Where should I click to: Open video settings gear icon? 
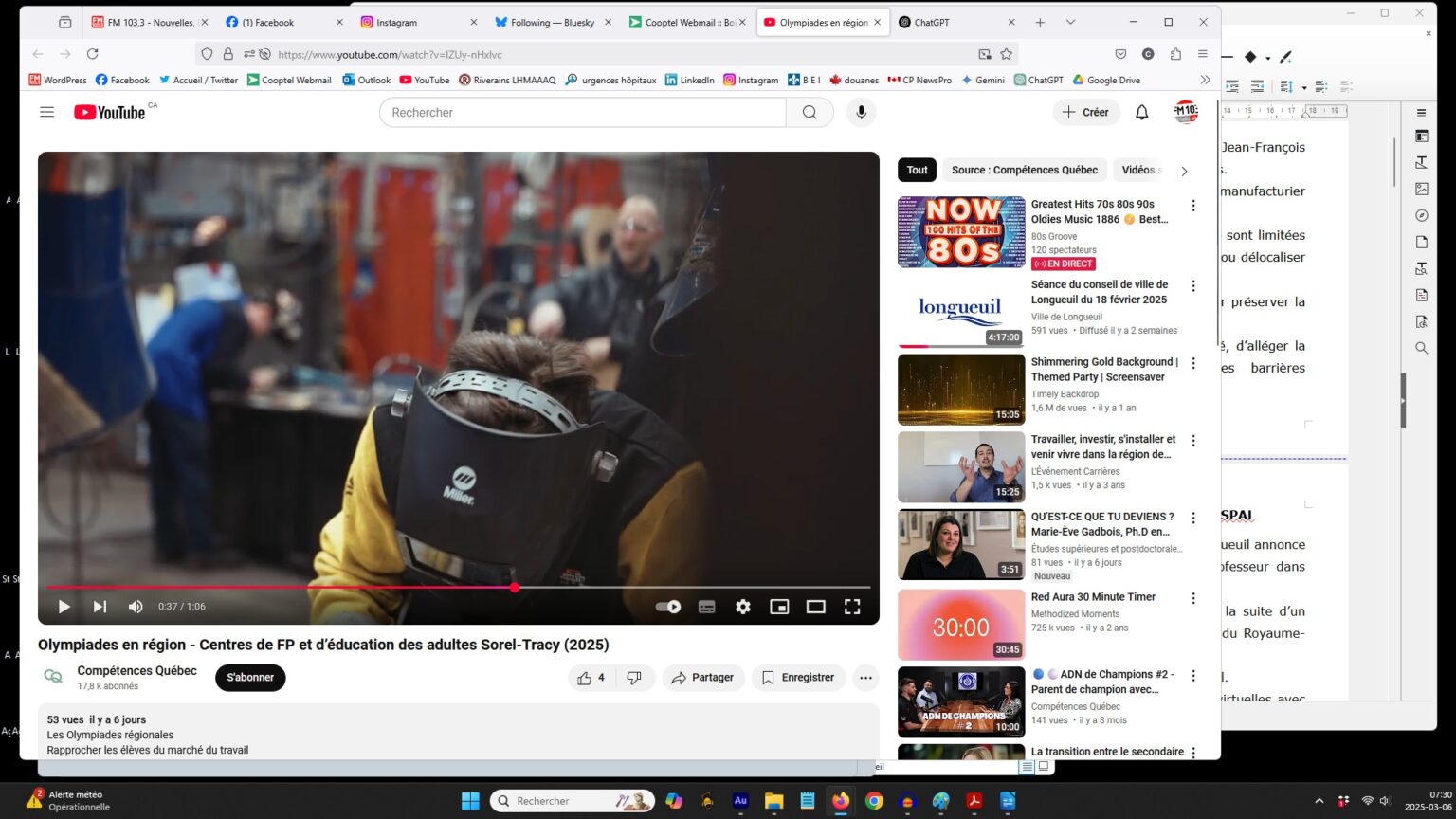(743, 607)
